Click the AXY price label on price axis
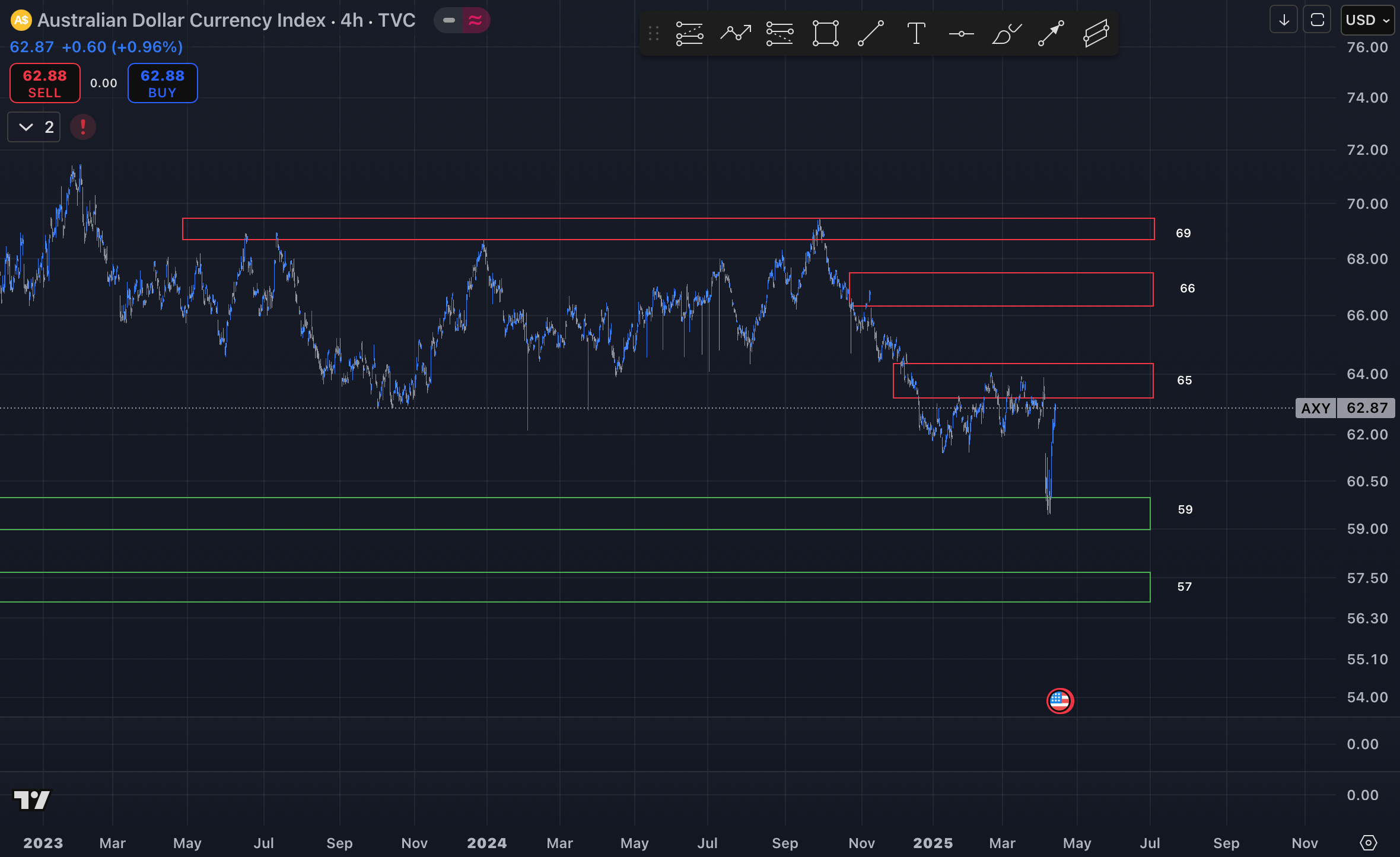Screen dimensions: 1400x857 point(1316,408)
